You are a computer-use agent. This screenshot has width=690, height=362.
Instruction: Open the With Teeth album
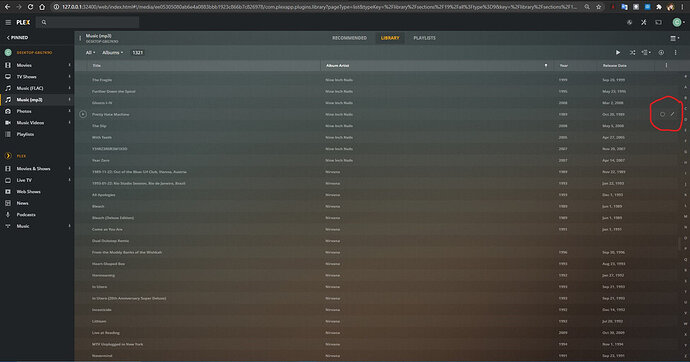pyautogui.click(x=102, y=137)
